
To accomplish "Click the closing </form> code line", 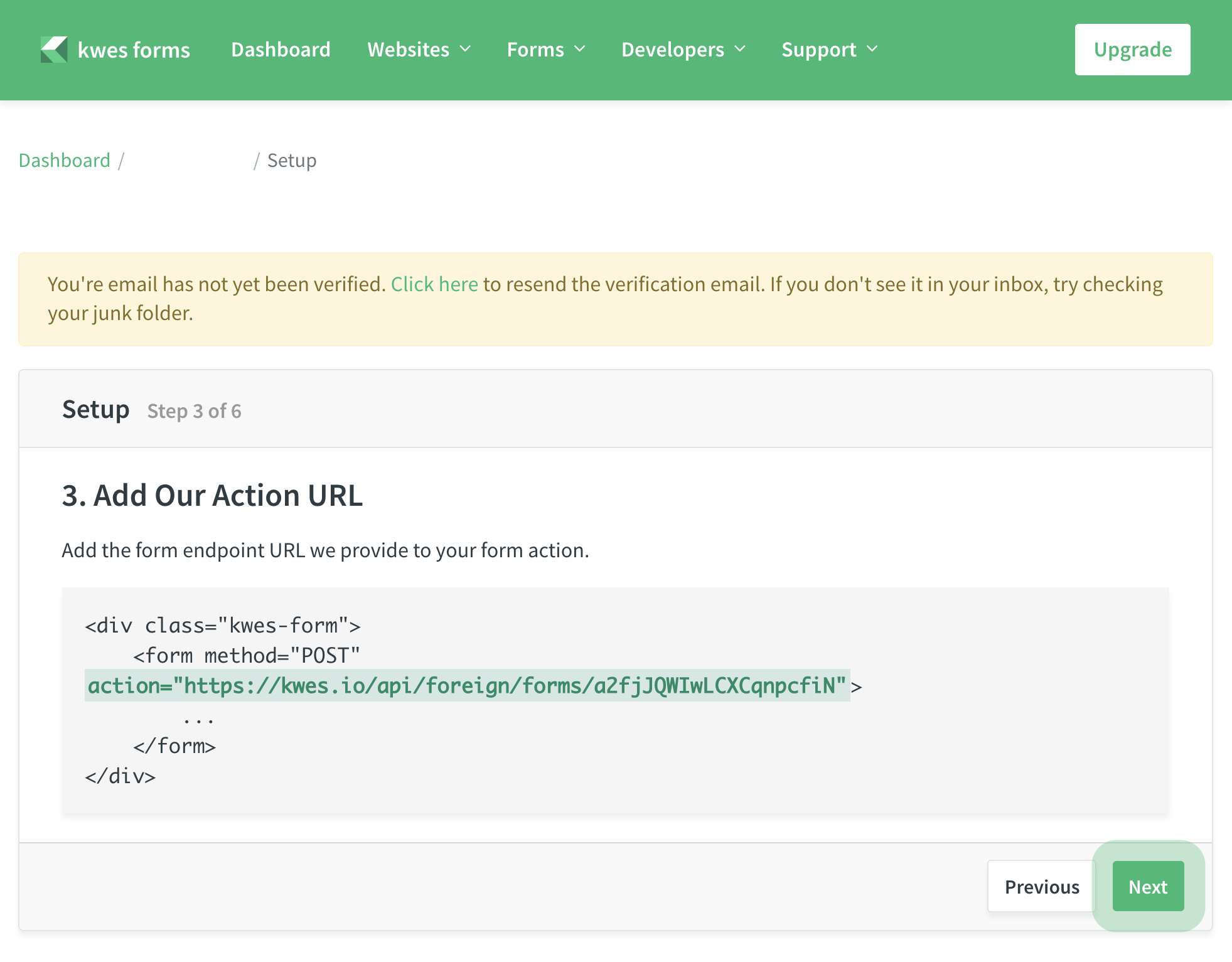I will 174,746.
